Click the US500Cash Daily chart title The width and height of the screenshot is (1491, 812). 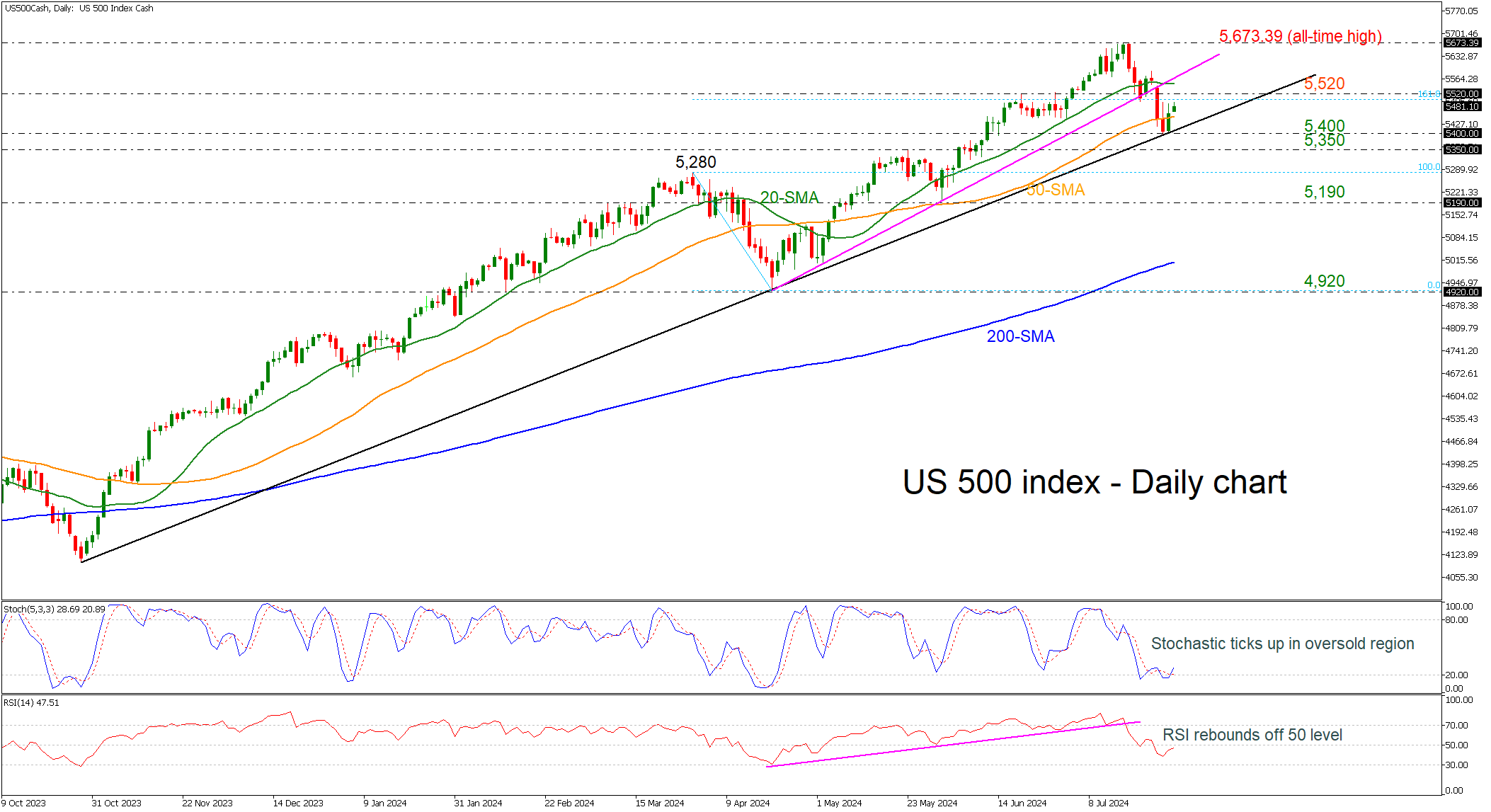[x=79, y=8]
